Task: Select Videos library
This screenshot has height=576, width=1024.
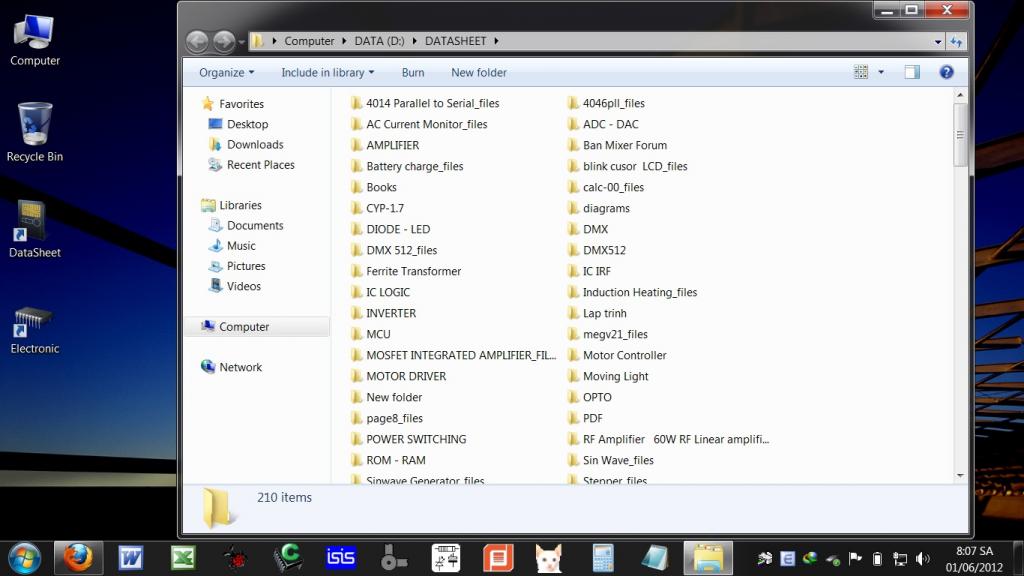Action: (x=244, y=286)
